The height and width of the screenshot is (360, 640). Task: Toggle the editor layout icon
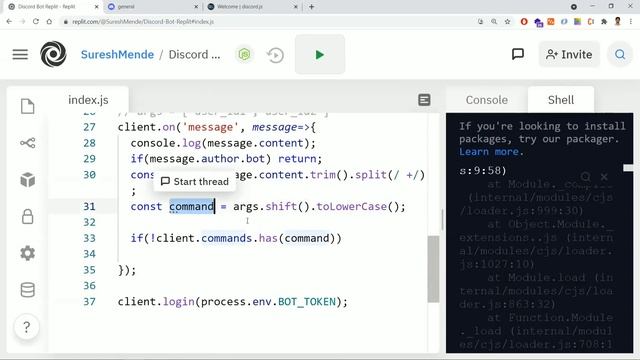pos(424,100)
